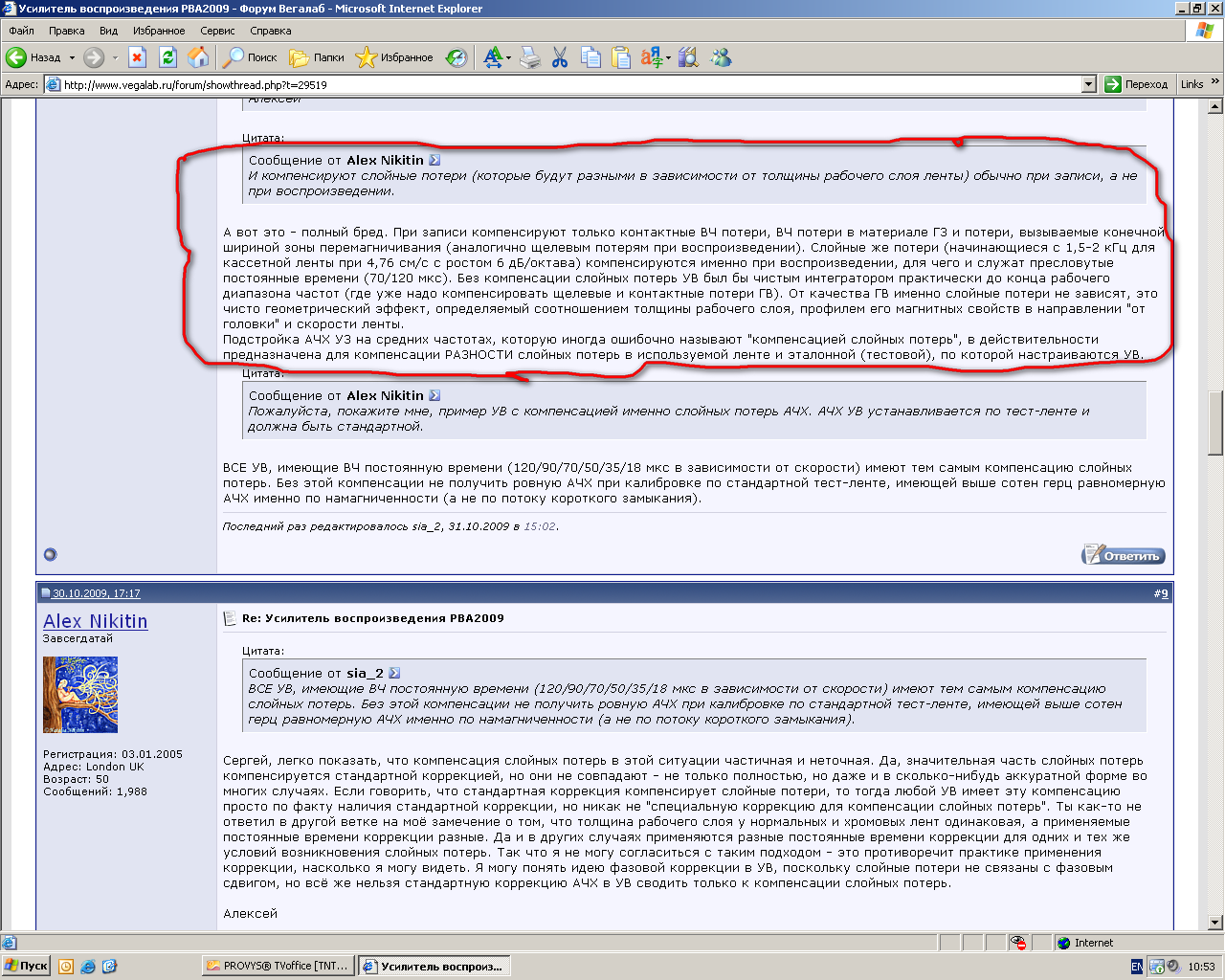Open Alex Nikitin's profile link

coord(95,621)
